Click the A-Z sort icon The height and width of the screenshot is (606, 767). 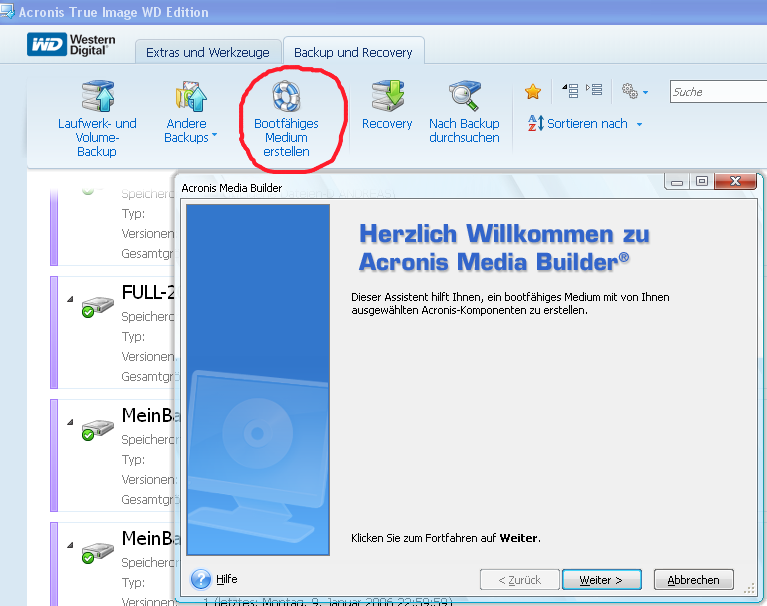pyautogui.click(x=536, y=123)
